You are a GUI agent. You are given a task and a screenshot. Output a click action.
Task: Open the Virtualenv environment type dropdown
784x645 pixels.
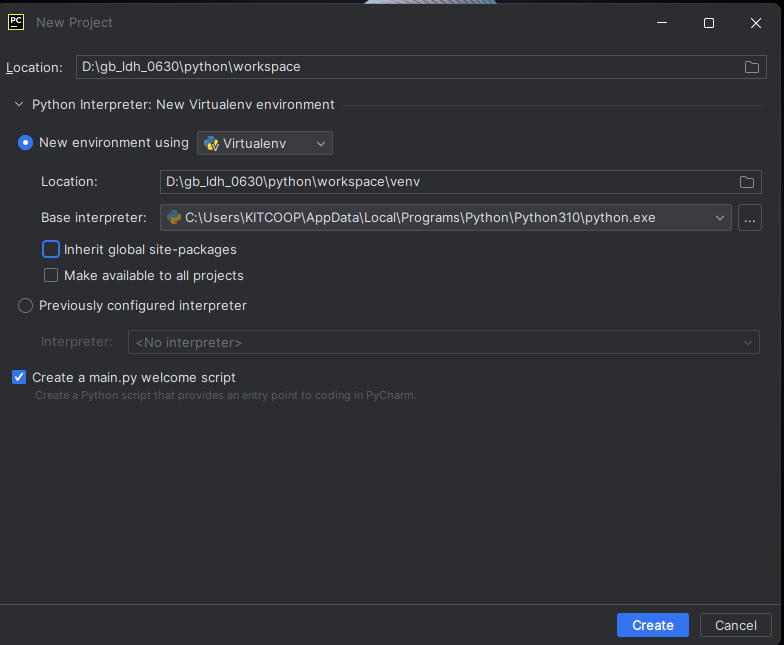[265, 143]
